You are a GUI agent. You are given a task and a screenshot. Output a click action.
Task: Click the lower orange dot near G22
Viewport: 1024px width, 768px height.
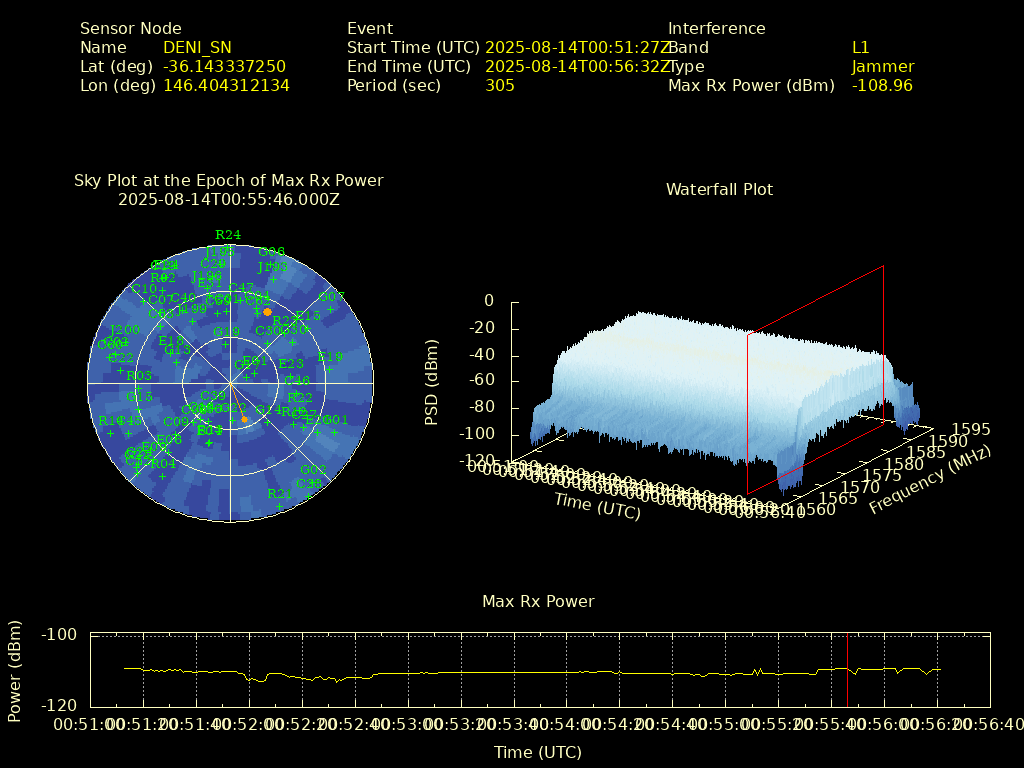pyautogui.click(x=244, y=419)
